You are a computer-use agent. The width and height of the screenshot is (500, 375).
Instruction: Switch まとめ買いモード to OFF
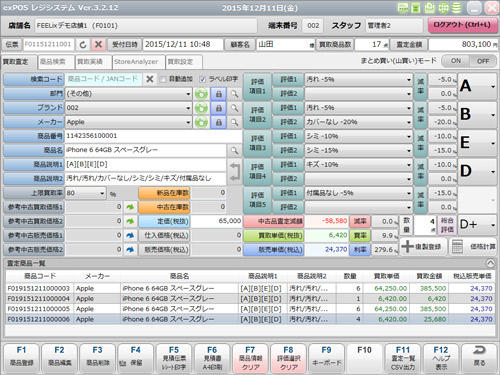(x=483, y=61)
